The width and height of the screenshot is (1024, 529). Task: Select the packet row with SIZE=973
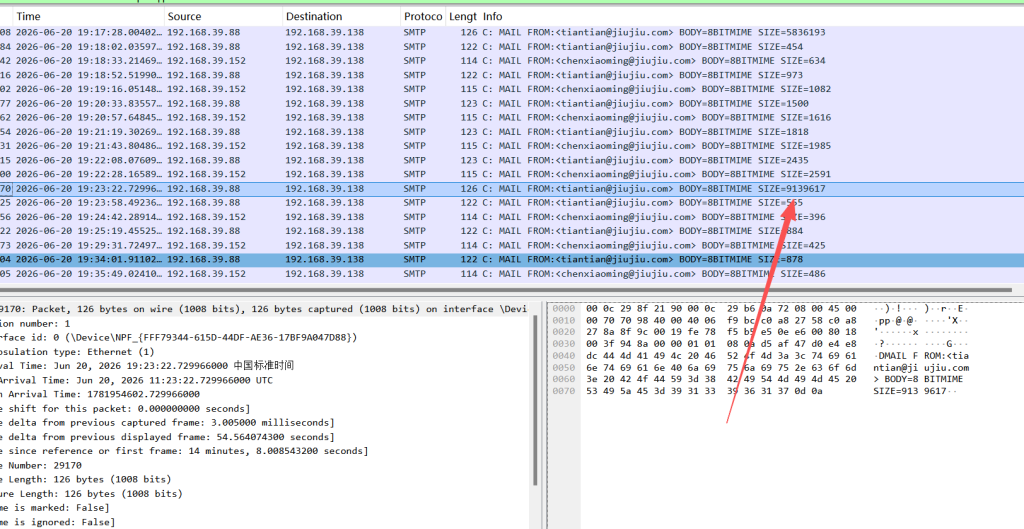point(512,75)
